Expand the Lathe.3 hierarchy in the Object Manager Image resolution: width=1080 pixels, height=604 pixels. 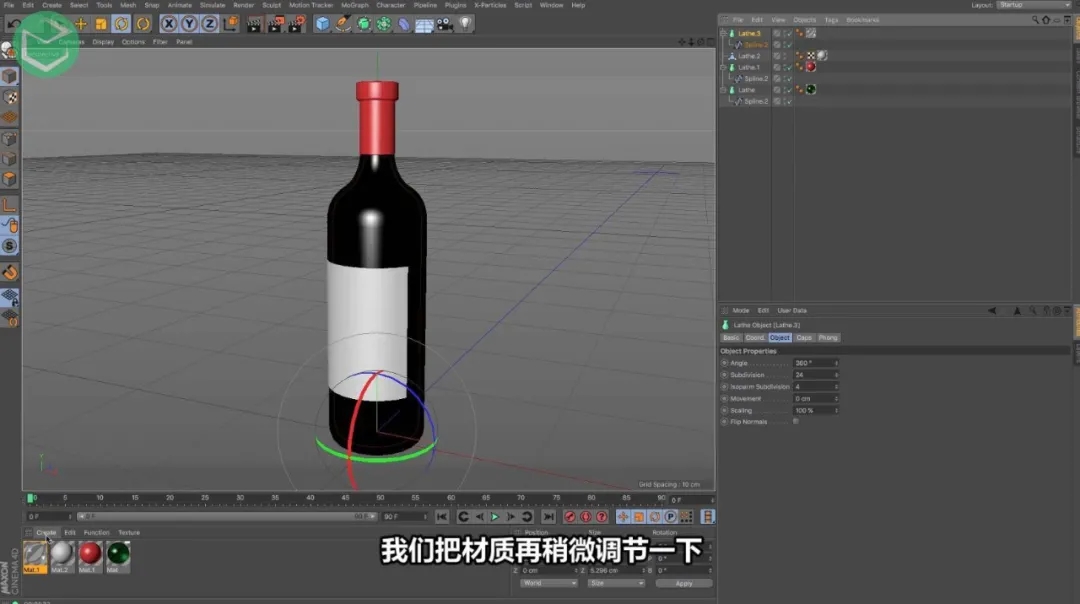(x=722, y=32)
